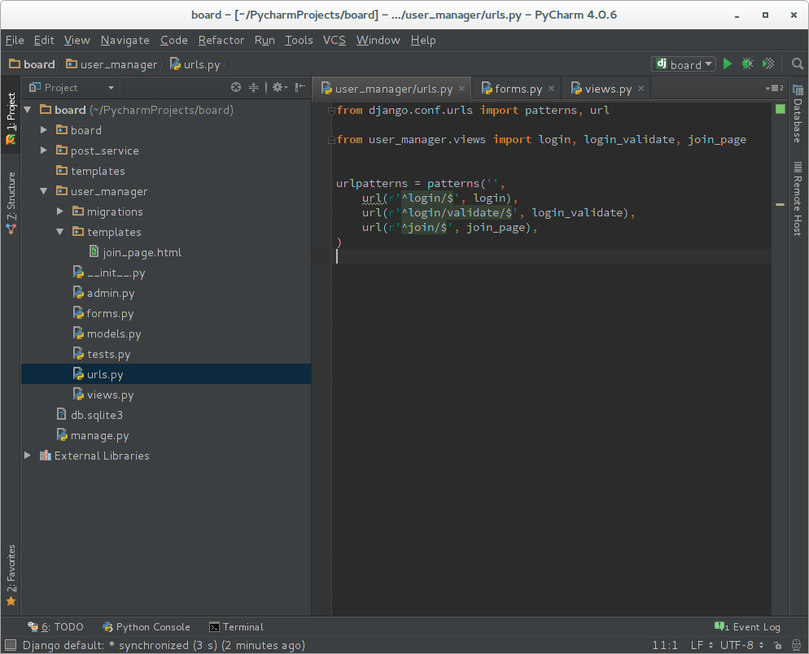Click the inspections hector icon in status bar
Screen dimensions: 809x654
797,645
